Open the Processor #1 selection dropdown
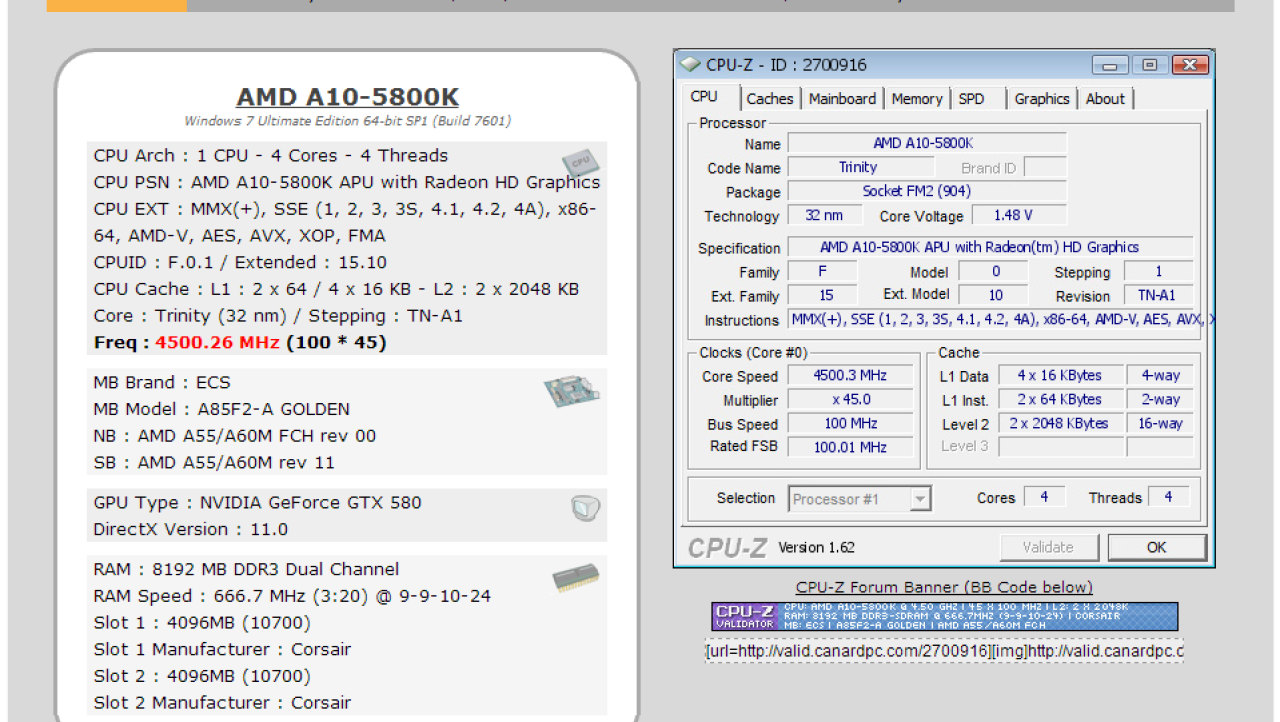The height and width of the screenshot is (722, 1280). (x=860, y=499)
